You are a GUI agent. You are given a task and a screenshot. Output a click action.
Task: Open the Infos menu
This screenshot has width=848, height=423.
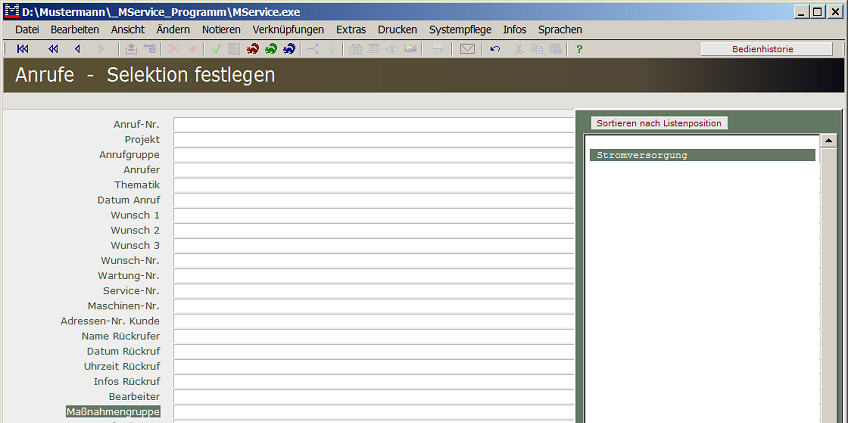pyautogui.click(x=514, y=30)
